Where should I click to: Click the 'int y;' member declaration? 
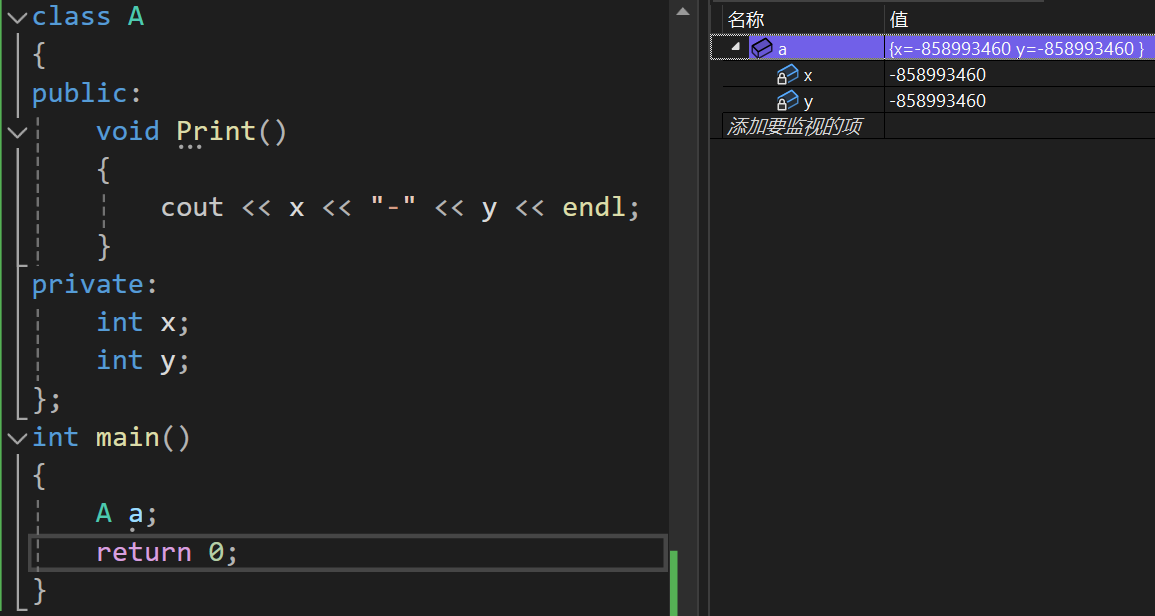coord(143,360)
